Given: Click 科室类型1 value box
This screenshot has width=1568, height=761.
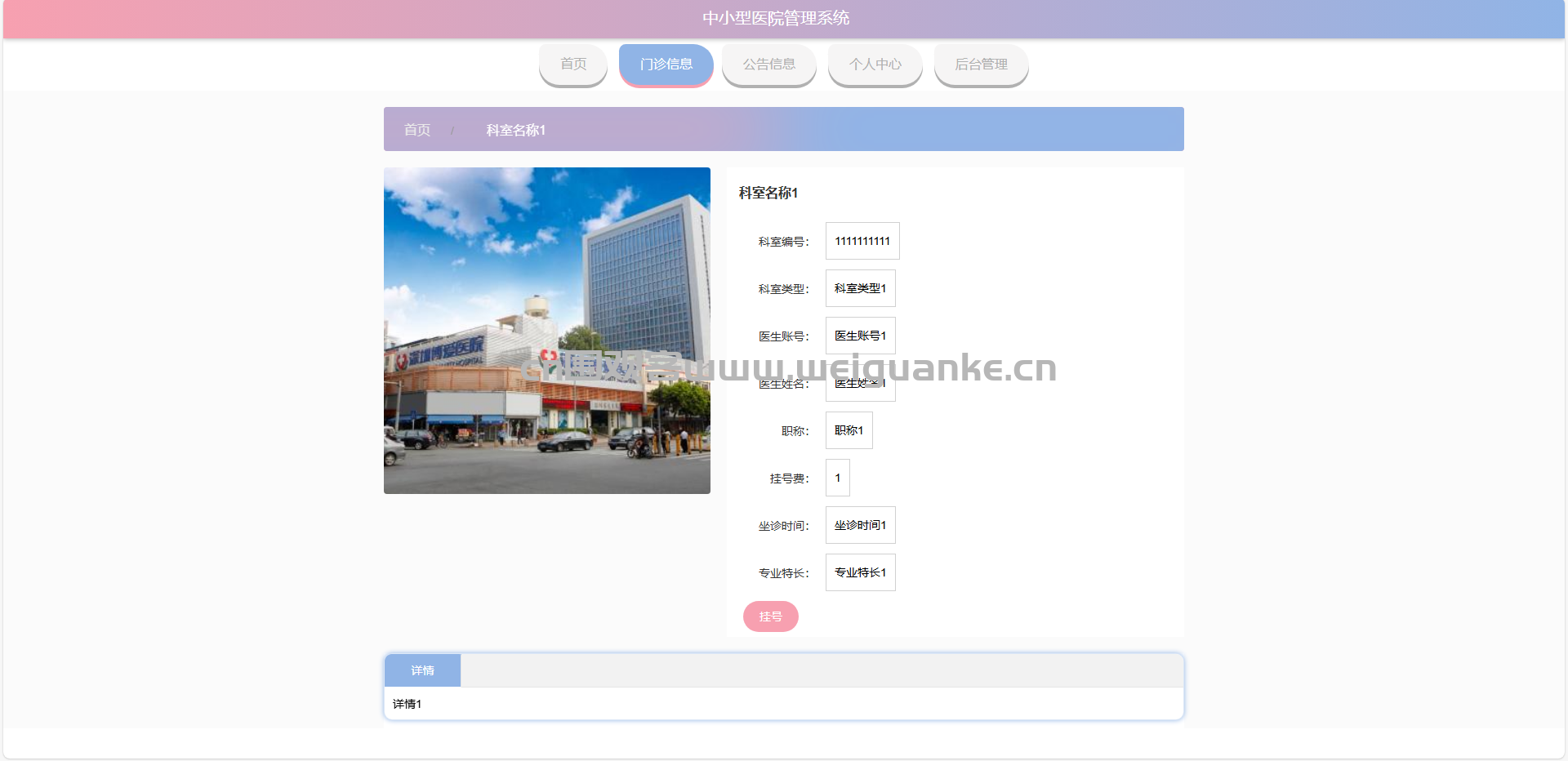Looking at the screenshot, I should 861,288.
